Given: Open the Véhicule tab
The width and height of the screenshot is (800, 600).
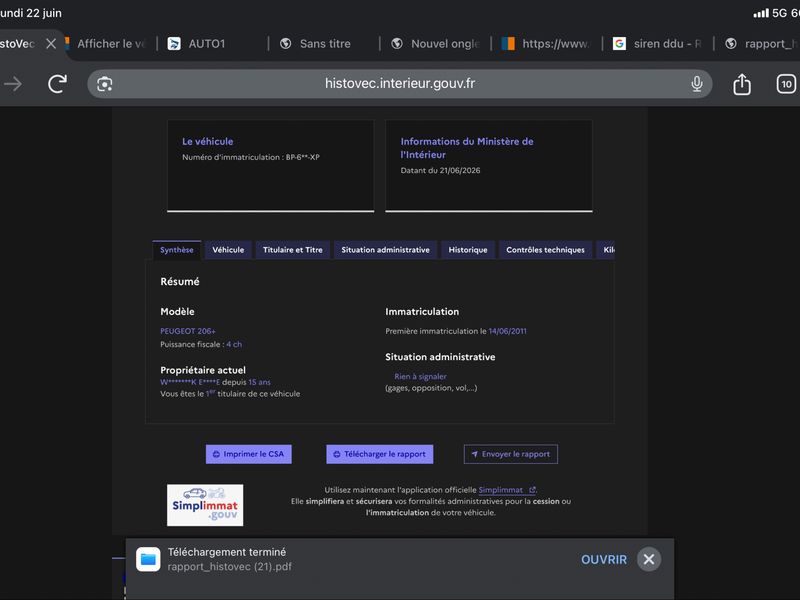Looking at the screenshot, I should (x=228, y=250).
